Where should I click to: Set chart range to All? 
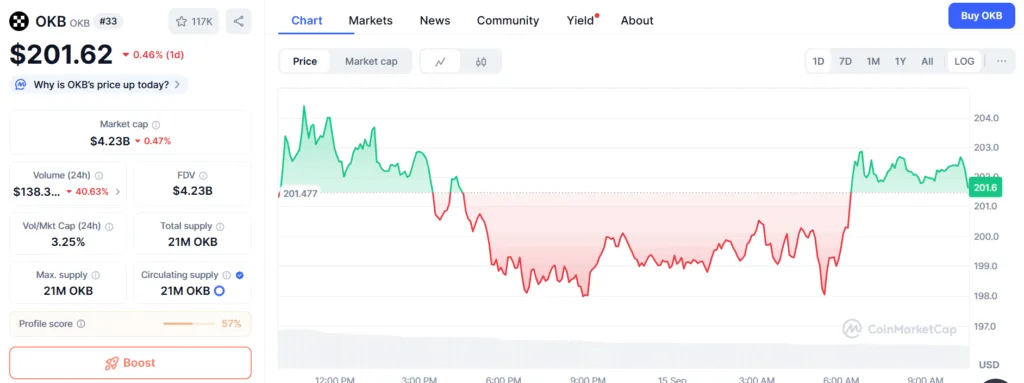point(927,61)
